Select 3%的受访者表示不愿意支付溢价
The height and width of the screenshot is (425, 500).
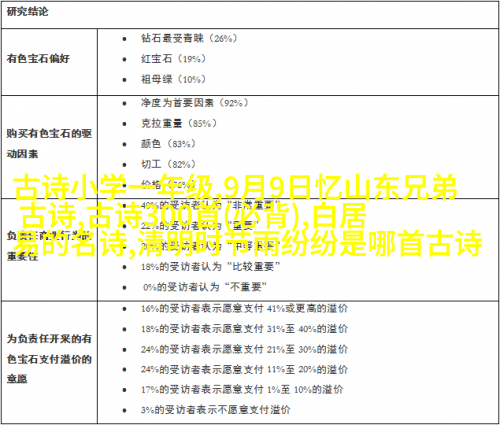[x=216, y=410]
